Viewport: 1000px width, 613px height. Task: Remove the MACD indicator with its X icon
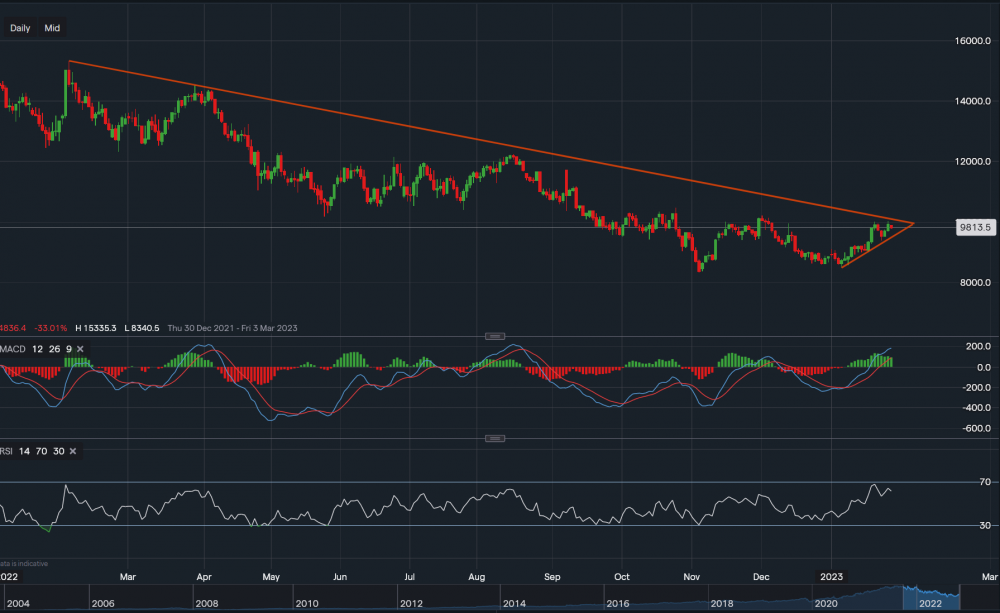(x=79, y=348)
